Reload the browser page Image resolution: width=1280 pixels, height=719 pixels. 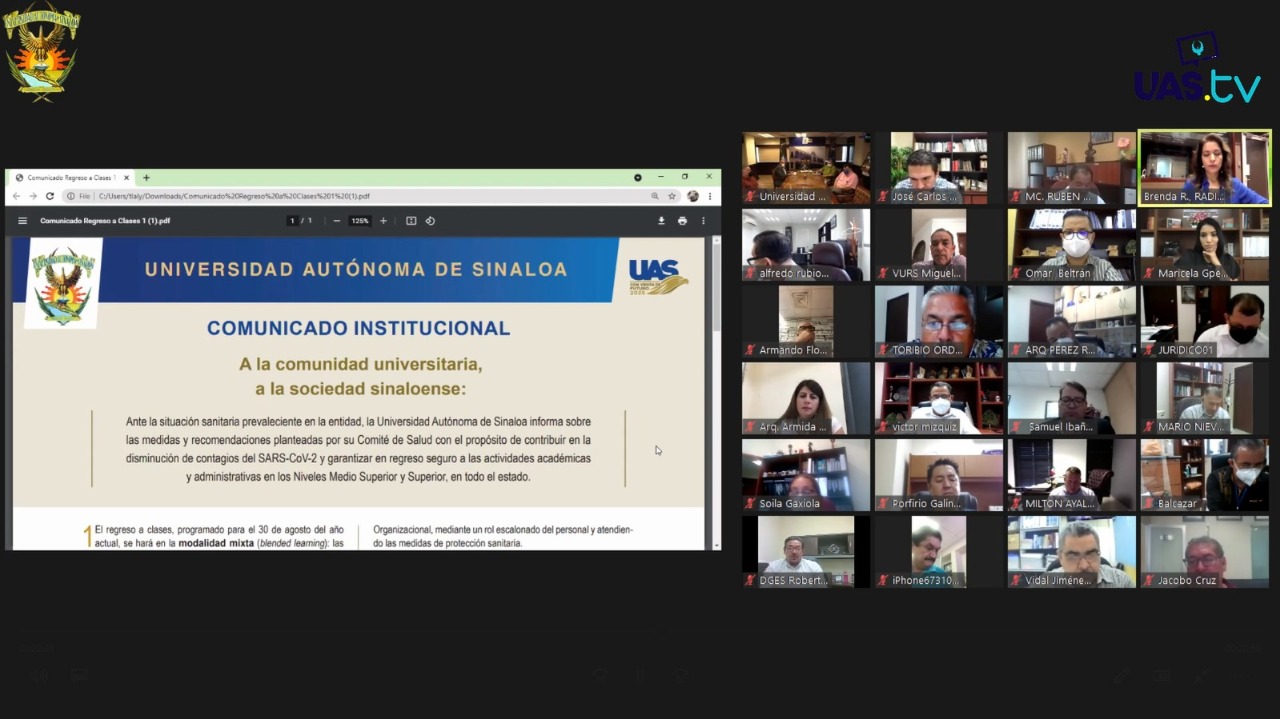[x=50, y=196]
